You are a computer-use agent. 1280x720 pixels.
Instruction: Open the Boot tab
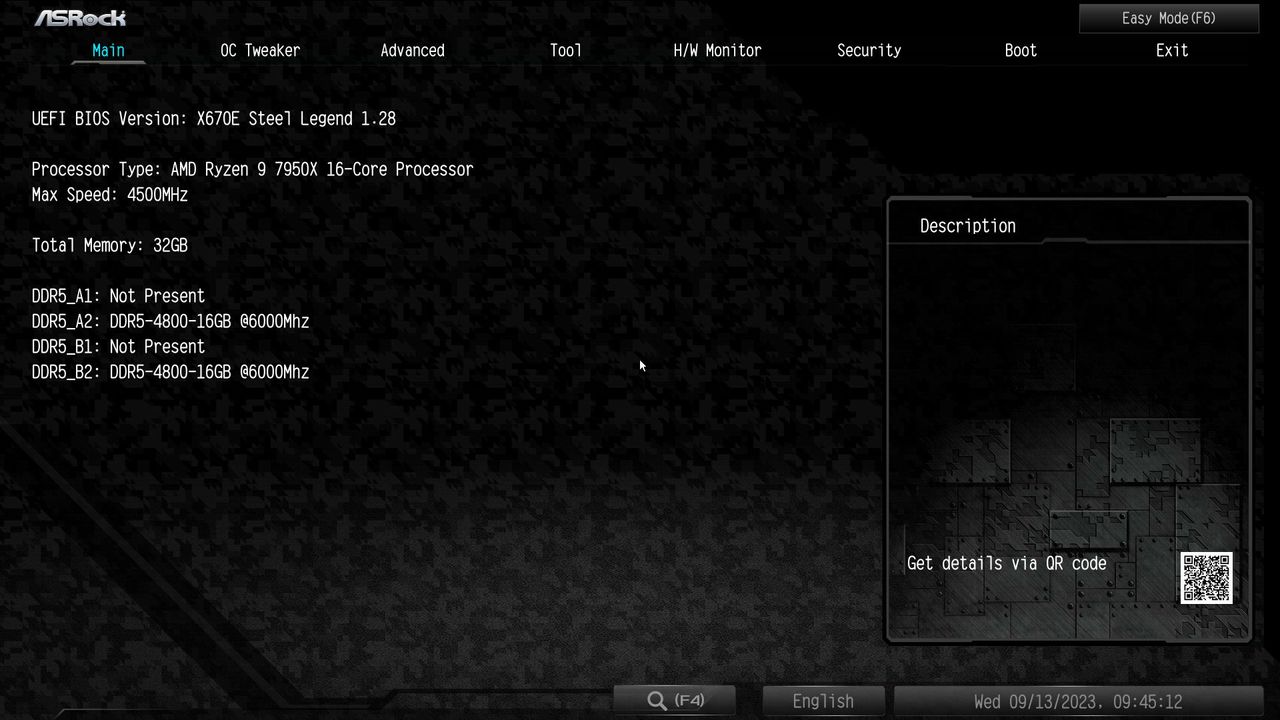pos(1020,50)
